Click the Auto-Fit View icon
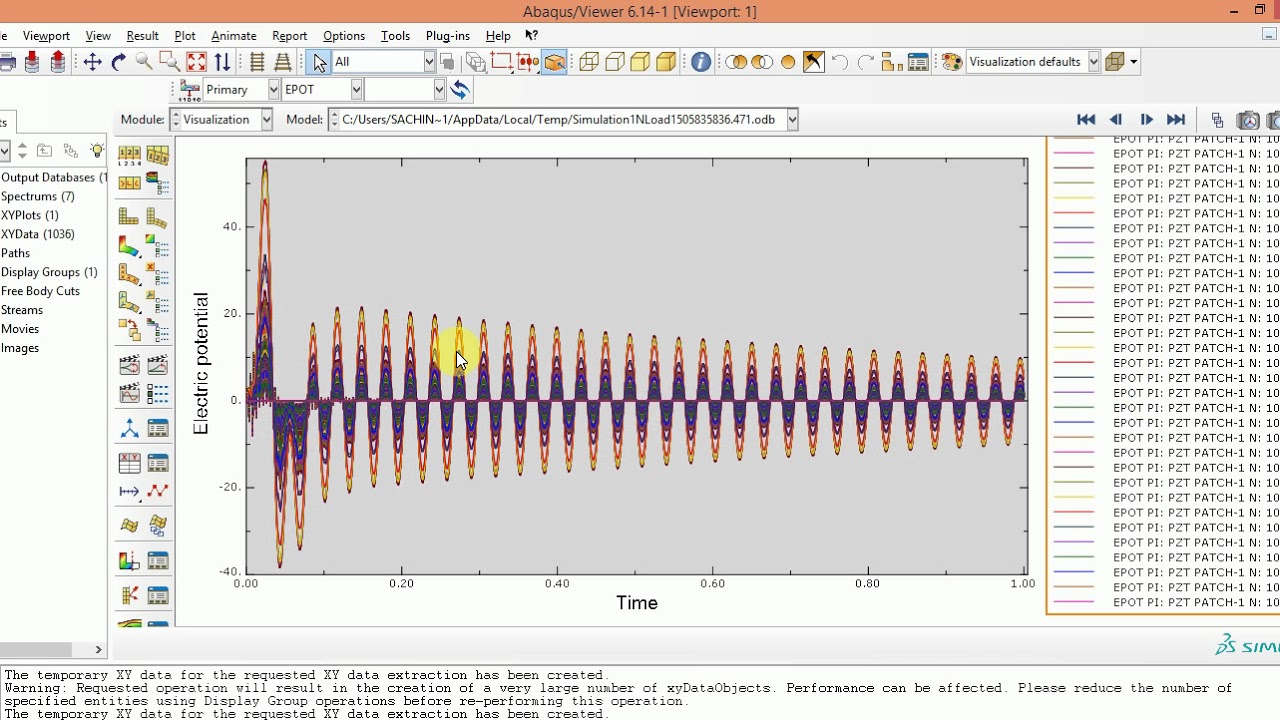This screenshot has width=1280, height=720. [x=196, y=62]
